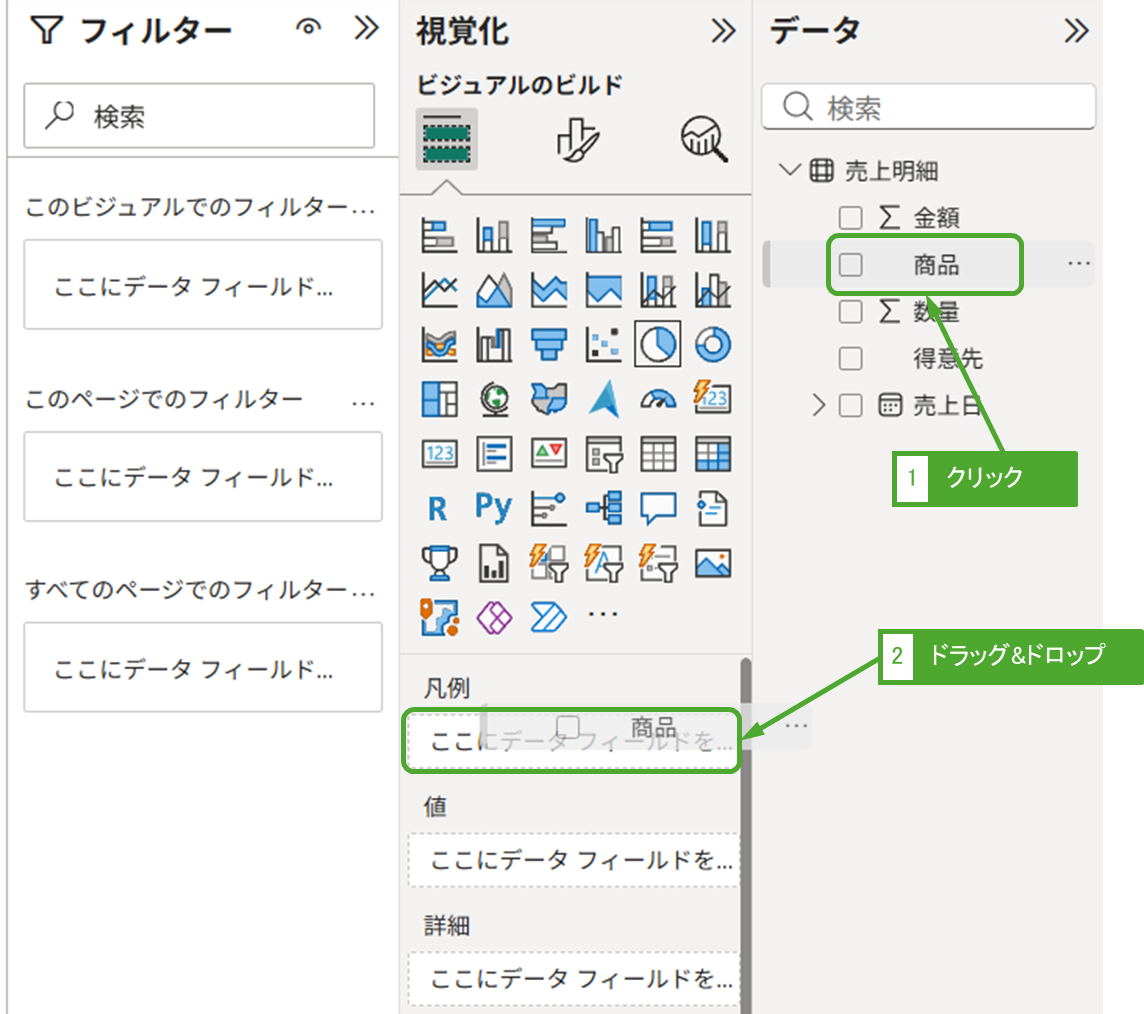Choose the funnel chart visual
This screenshot has width=1144, height=1014.
coord(548,345)
